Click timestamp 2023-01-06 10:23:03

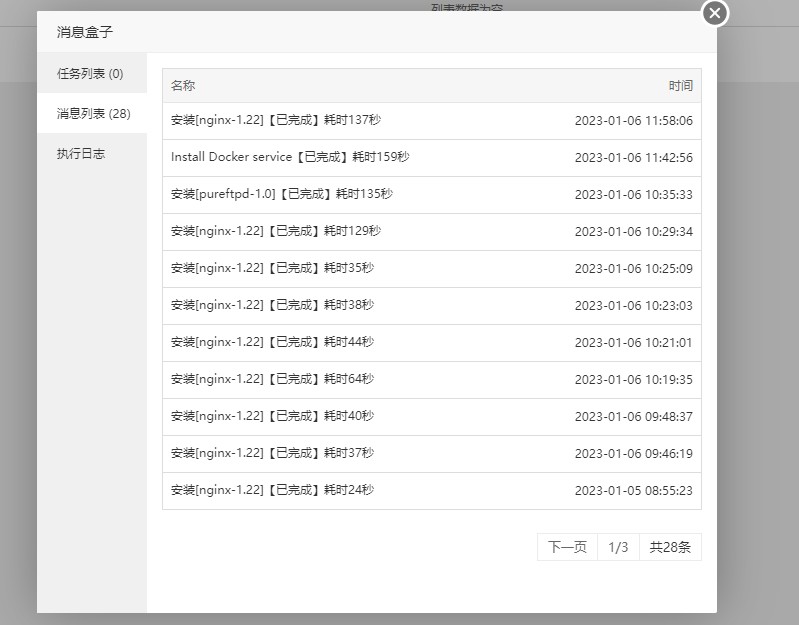tap(633, 306)
